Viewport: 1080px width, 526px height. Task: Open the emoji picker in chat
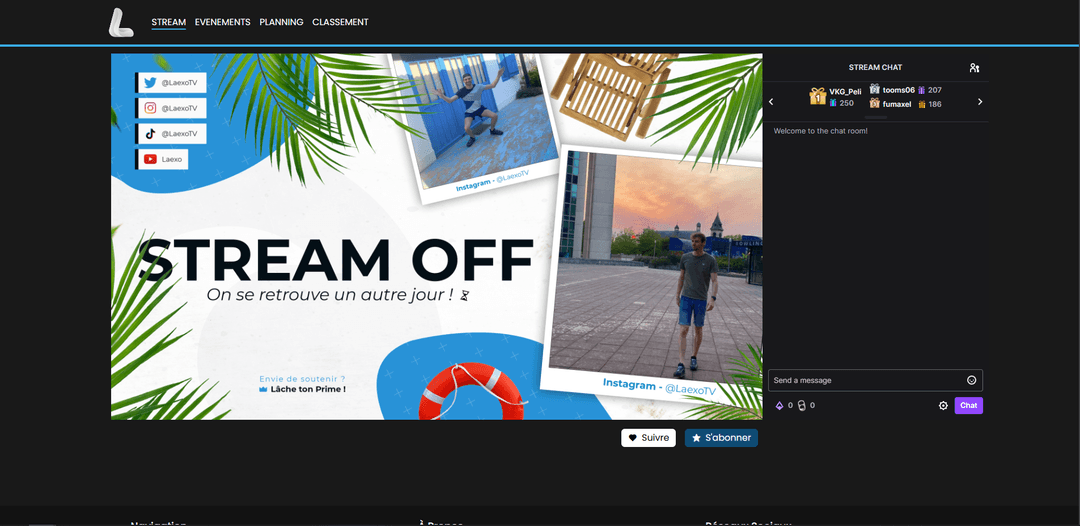971,380
